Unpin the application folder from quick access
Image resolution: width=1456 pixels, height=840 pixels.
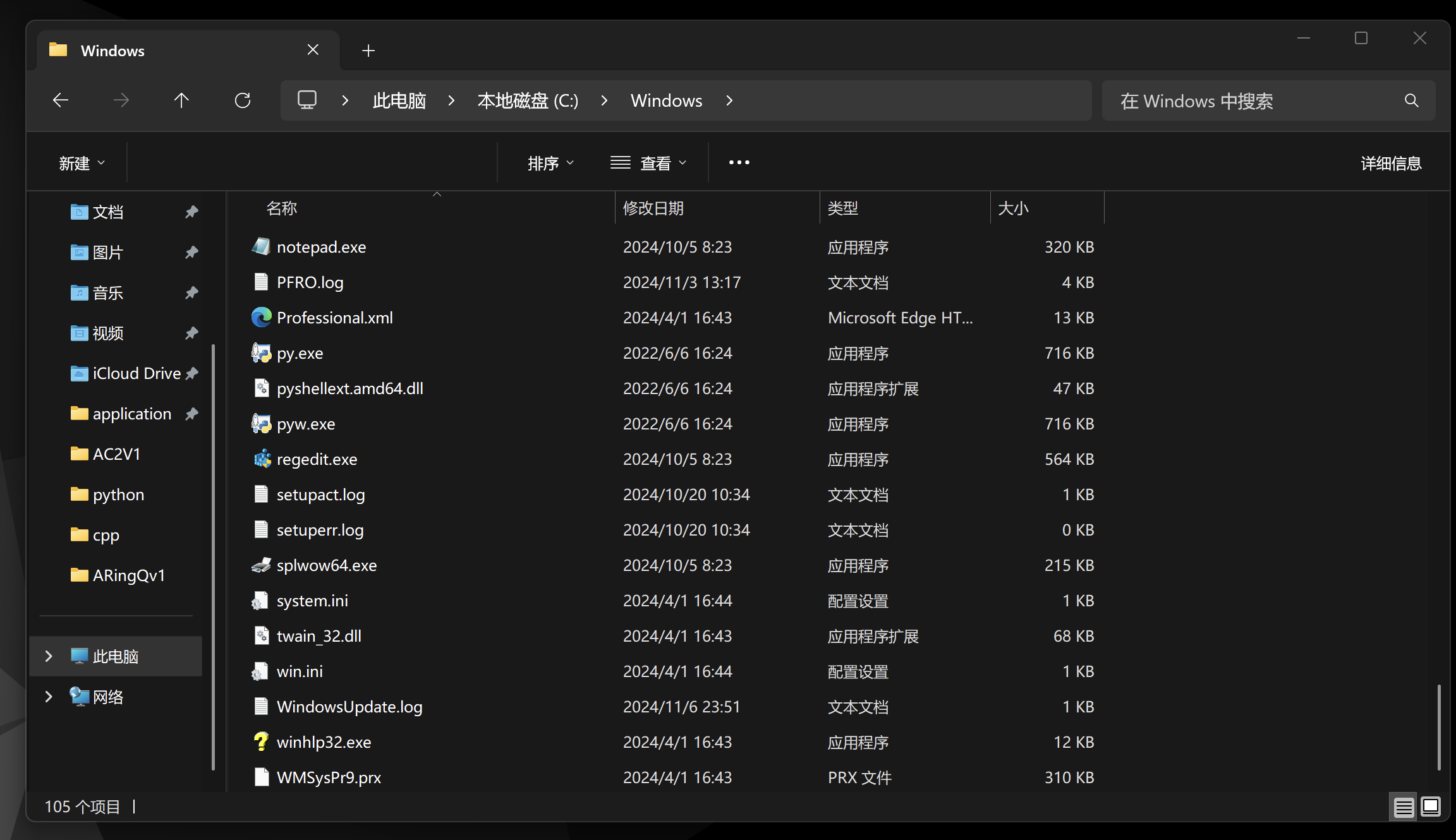tap(191, 414)
